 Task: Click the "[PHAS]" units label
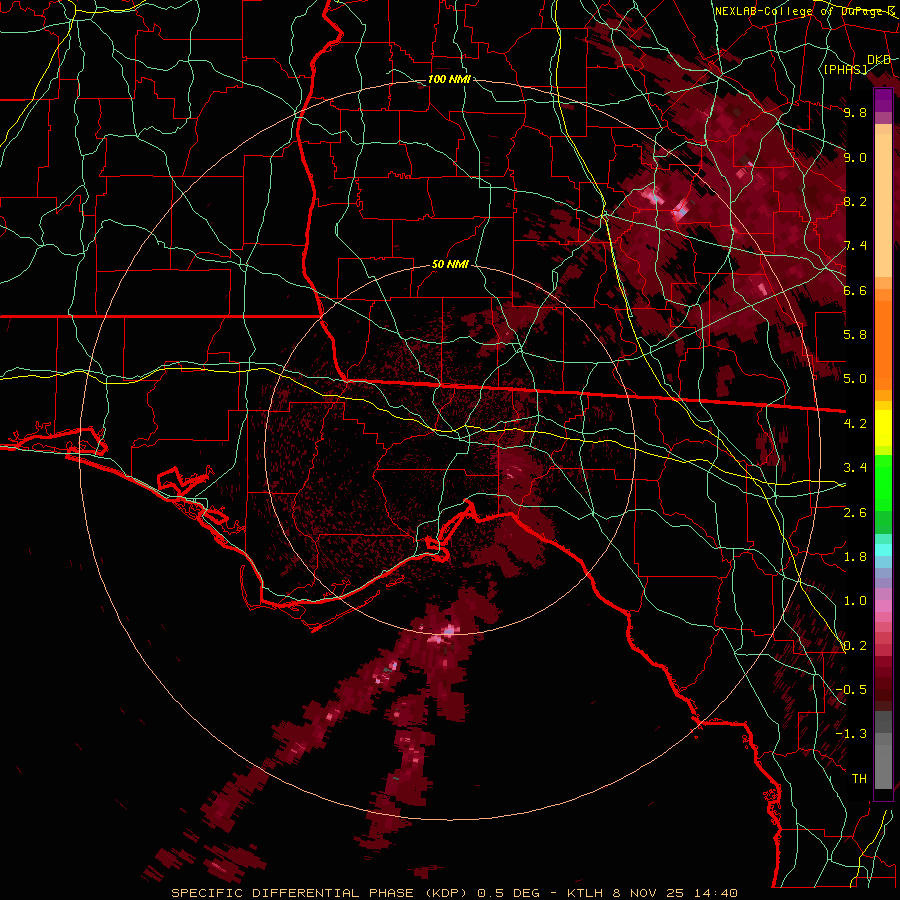(845, 69)
